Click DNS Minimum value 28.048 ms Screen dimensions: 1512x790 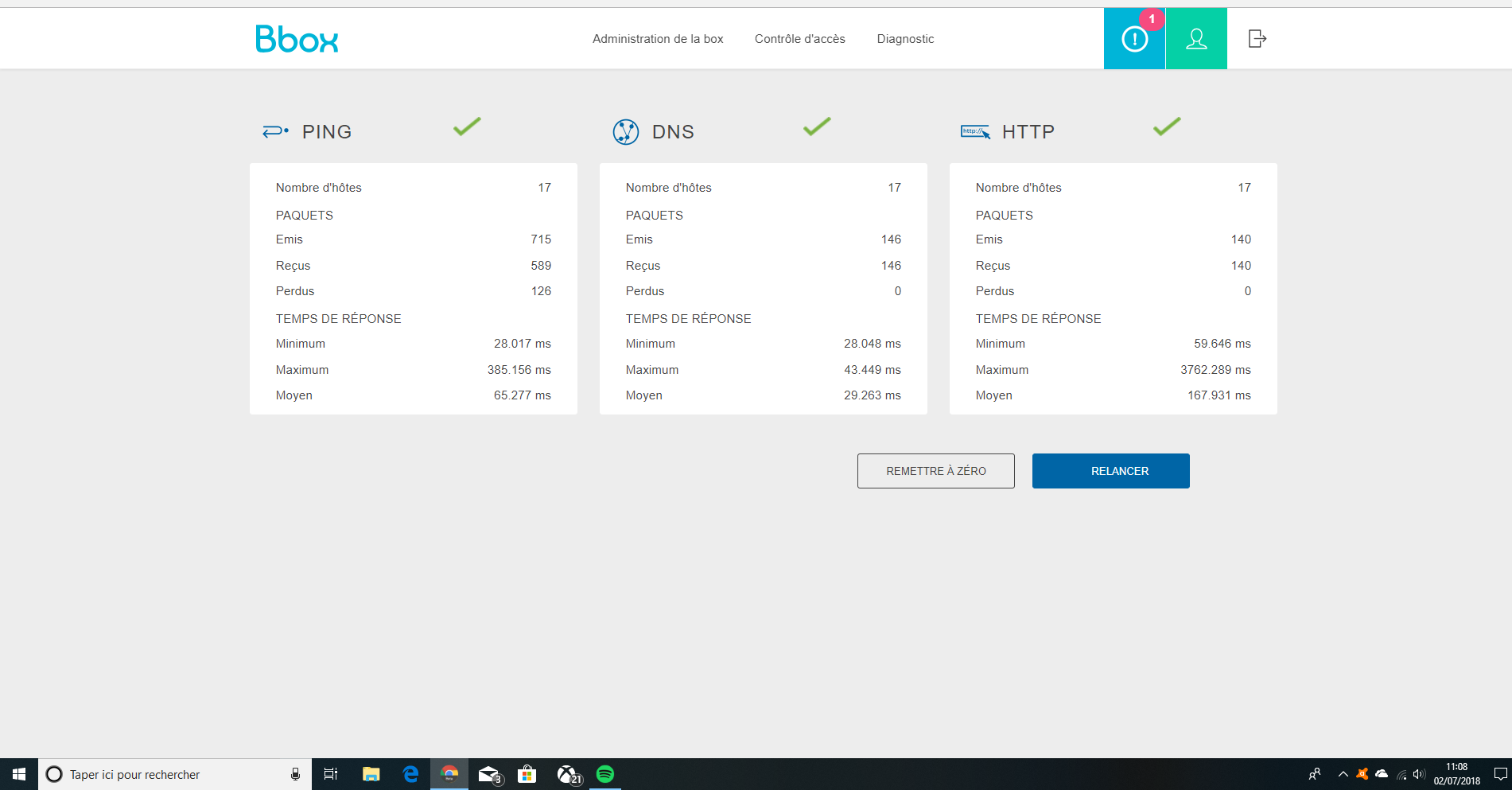(873, 344)
